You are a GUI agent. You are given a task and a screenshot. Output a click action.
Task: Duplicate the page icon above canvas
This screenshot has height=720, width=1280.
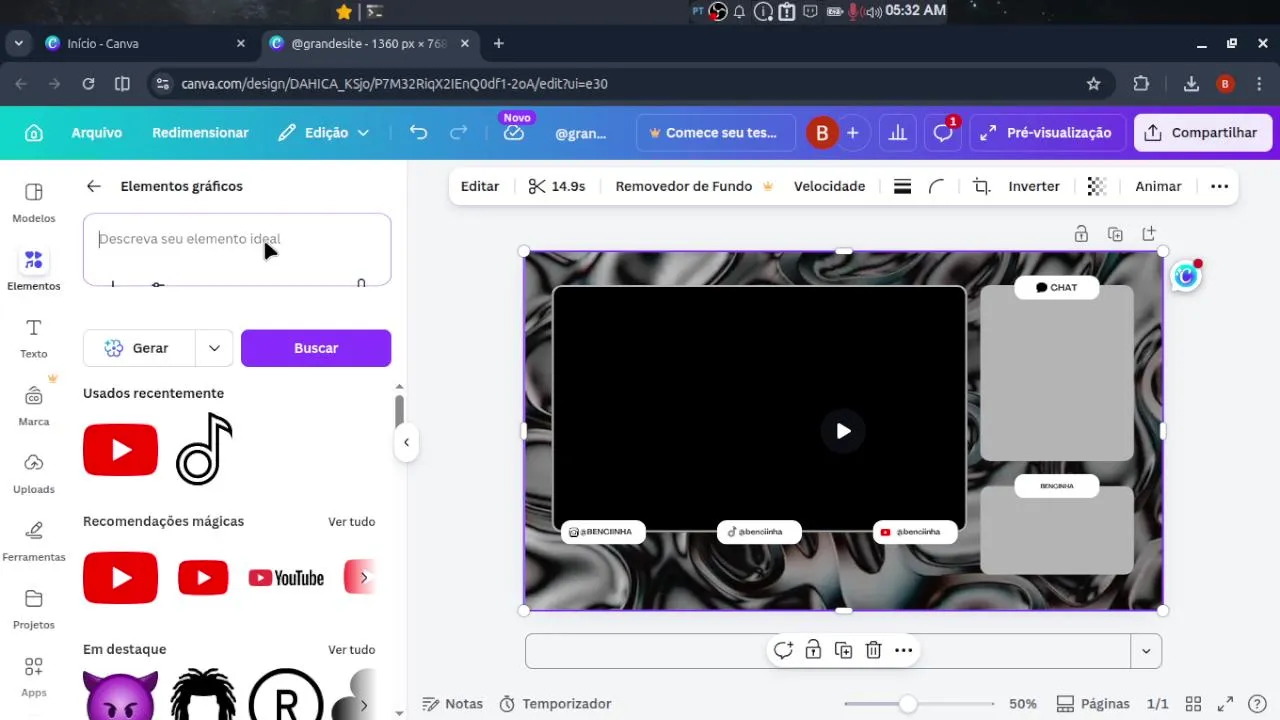[1115, 234]
